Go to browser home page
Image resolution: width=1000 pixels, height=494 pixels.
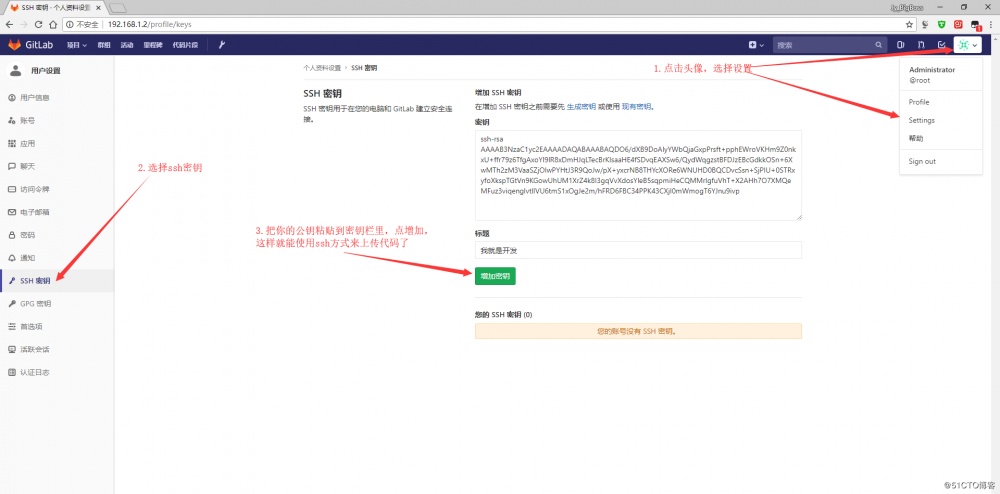click(53, 24)
